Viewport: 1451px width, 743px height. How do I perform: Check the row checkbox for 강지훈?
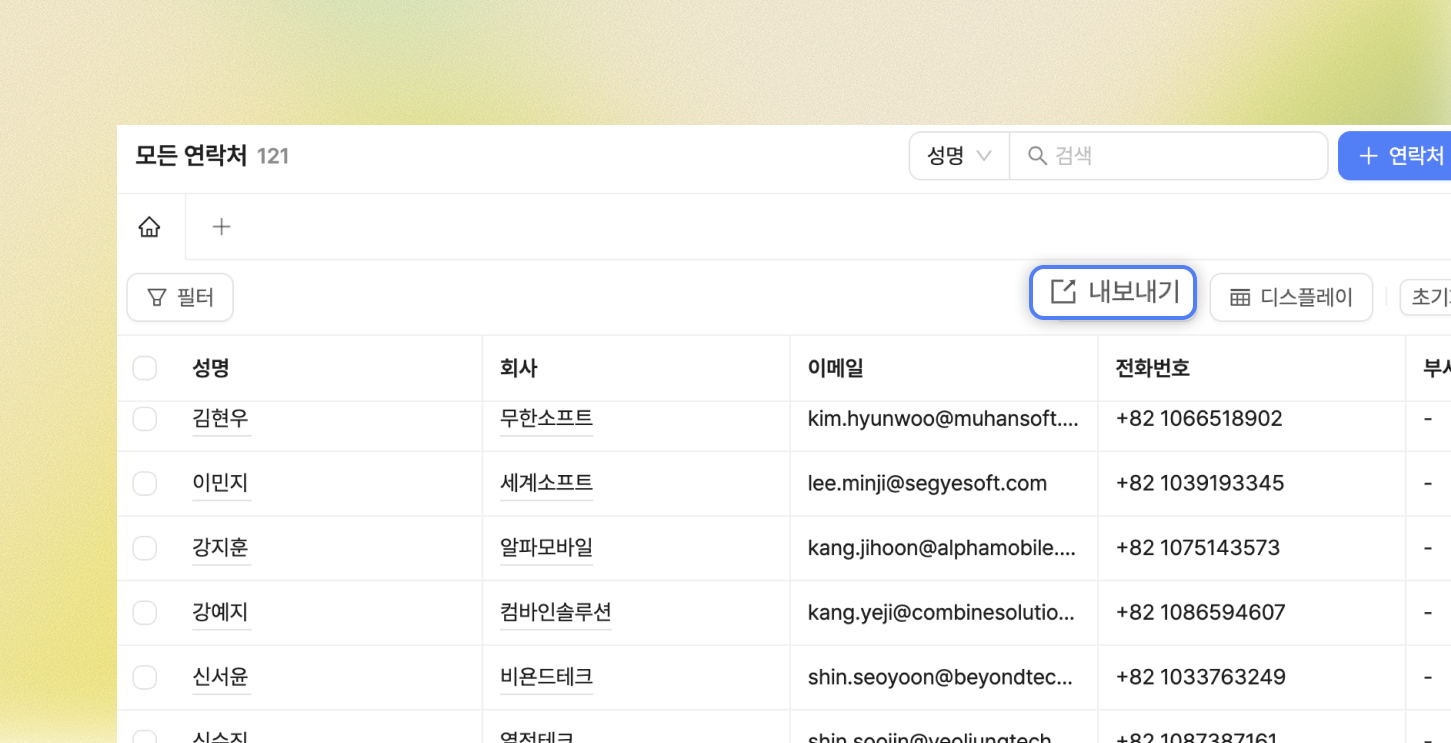pyautogui.click(x=145, y=548)
